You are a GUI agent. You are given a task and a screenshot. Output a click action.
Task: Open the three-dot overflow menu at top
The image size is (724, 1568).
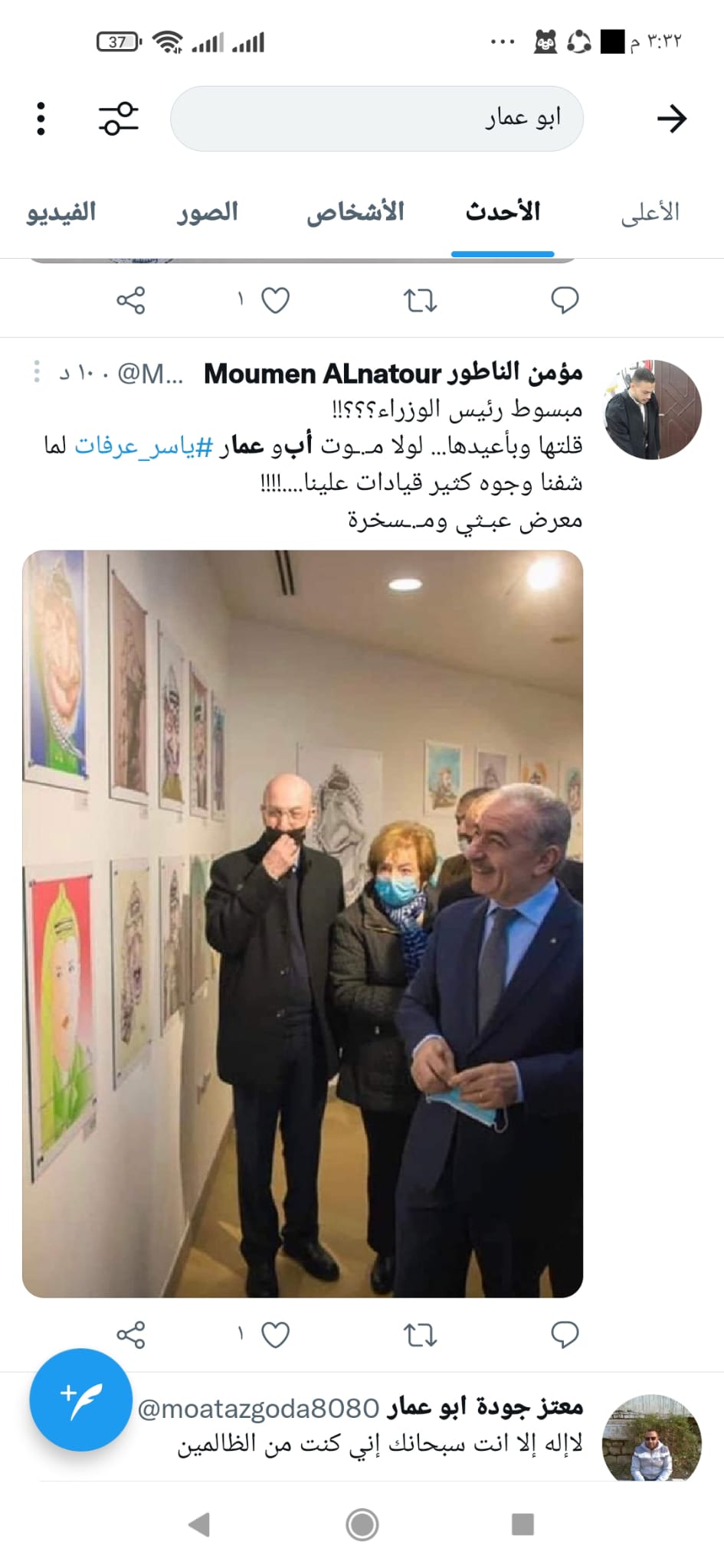(x=41, y=119)
